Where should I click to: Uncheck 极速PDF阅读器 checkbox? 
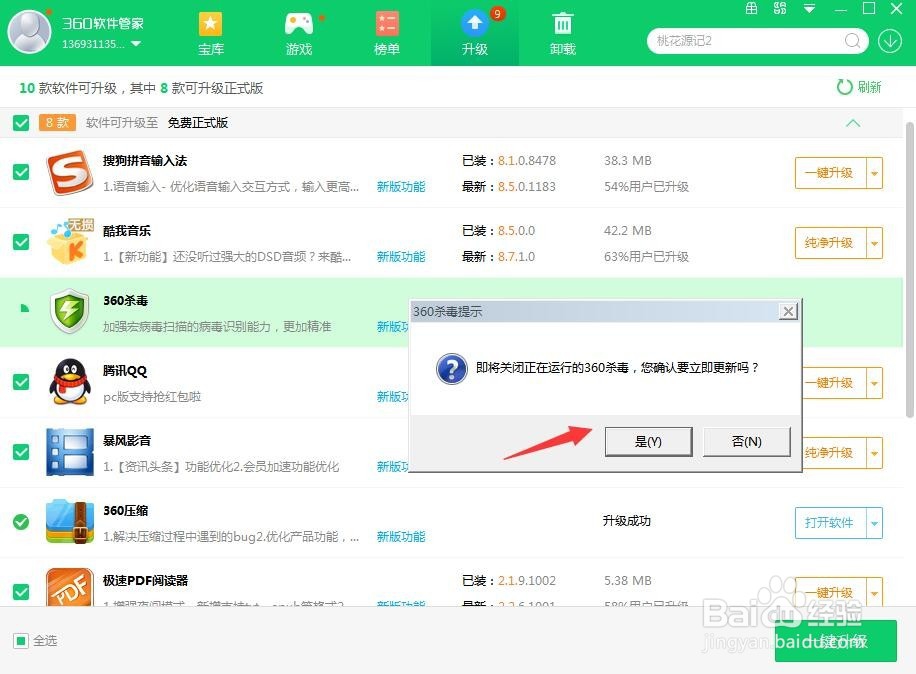[x=21, y=592]
